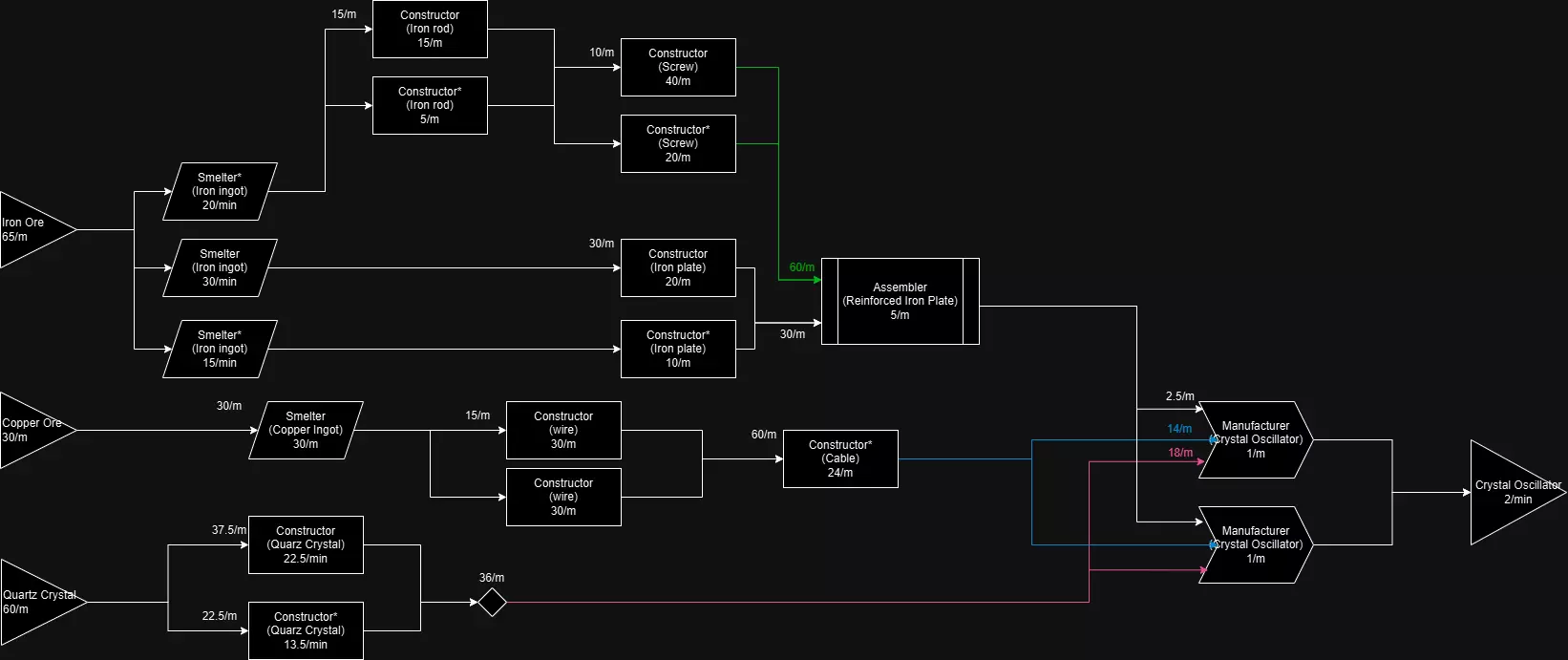The height and width of the screenshot is (660, 1568).
Task: Click the green 60/m flow label
Action: [x=802, y=267]
